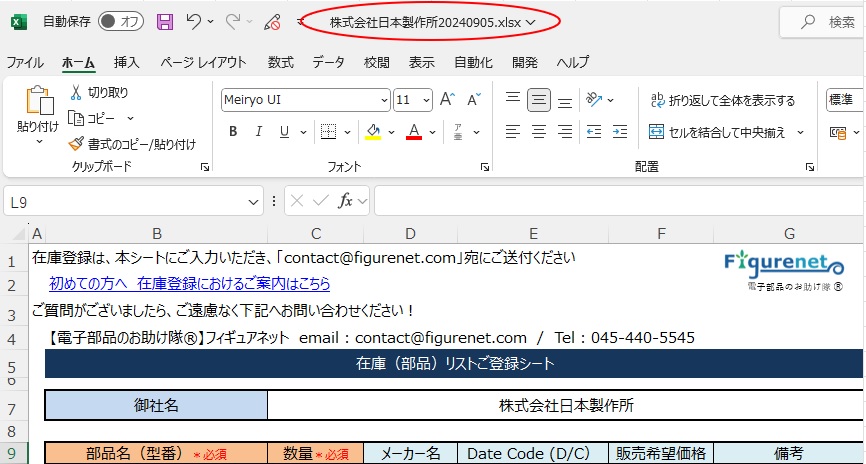Open the 初めての方へ 在庫登録 guide link
This screenshot has width=866, height=464.
[190, 284]
